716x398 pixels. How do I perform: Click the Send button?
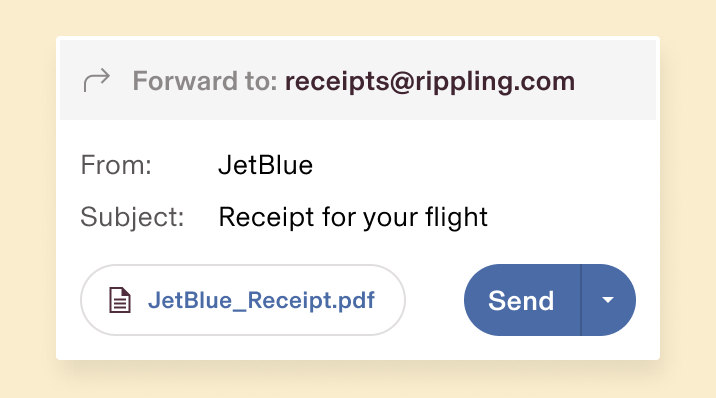click(x=522, y=300)
